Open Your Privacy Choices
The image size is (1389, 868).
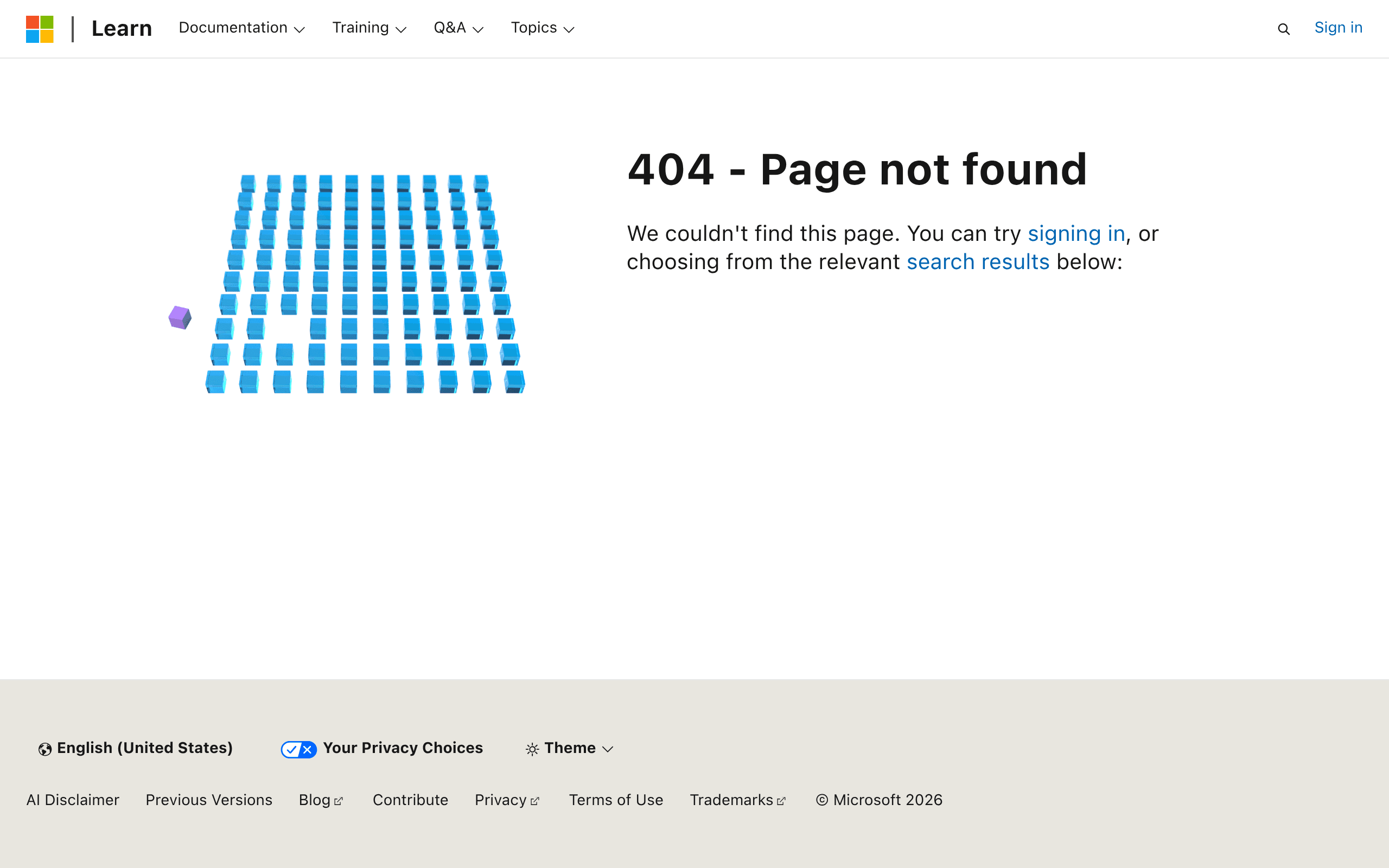pos(381,748)
